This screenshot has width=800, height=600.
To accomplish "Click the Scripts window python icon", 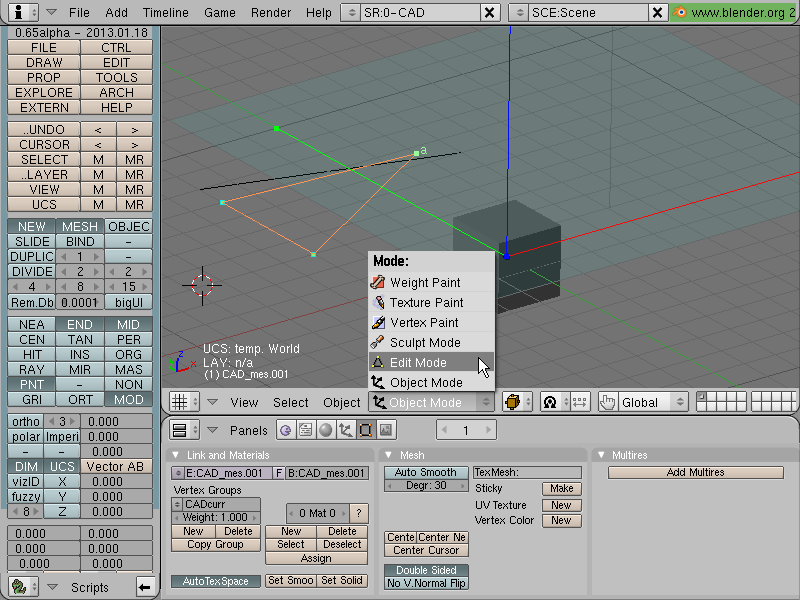I will 19,587.
